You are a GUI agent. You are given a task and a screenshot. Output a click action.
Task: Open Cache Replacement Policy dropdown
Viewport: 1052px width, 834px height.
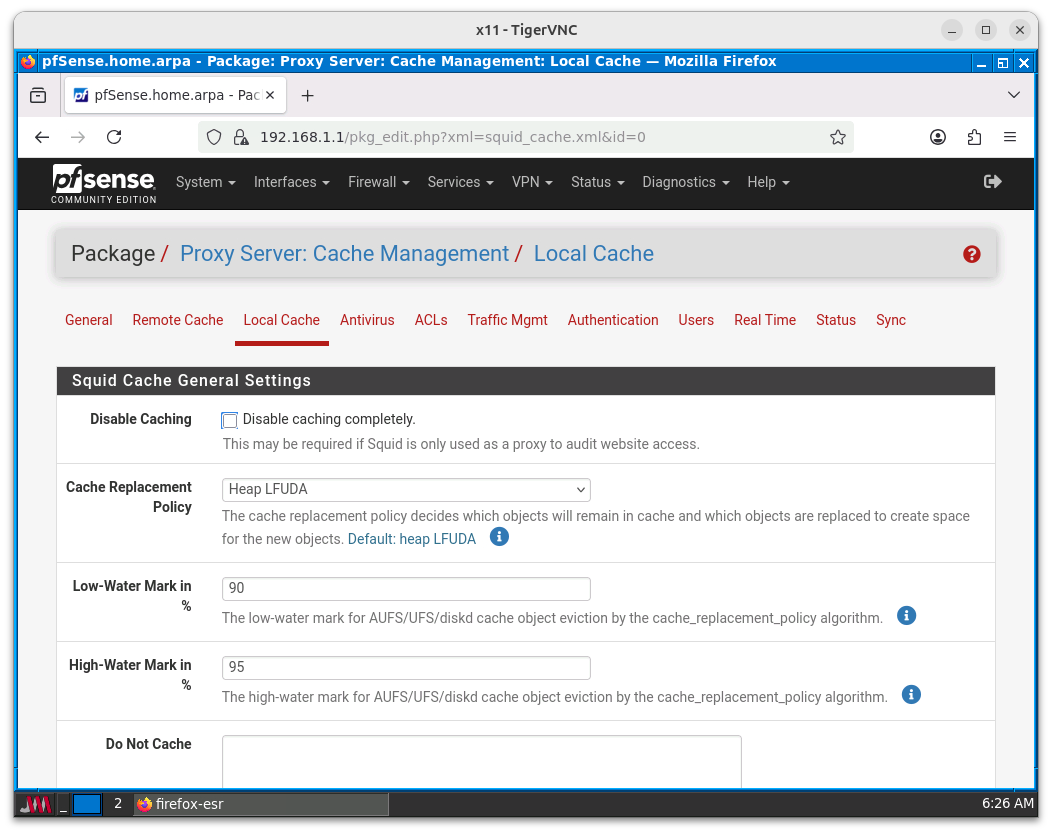point(406,489)
